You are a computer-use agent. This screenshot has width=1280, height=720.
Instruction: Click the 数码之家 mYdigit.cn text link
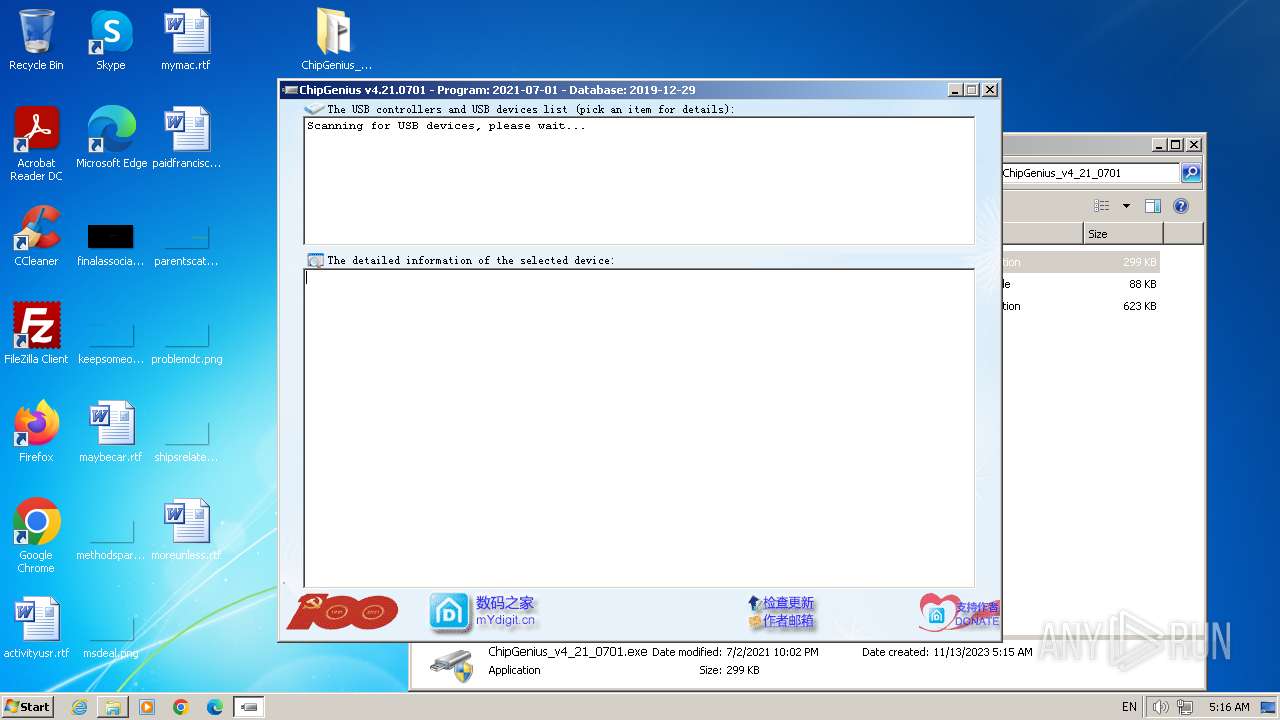click(x=505, y=612)
